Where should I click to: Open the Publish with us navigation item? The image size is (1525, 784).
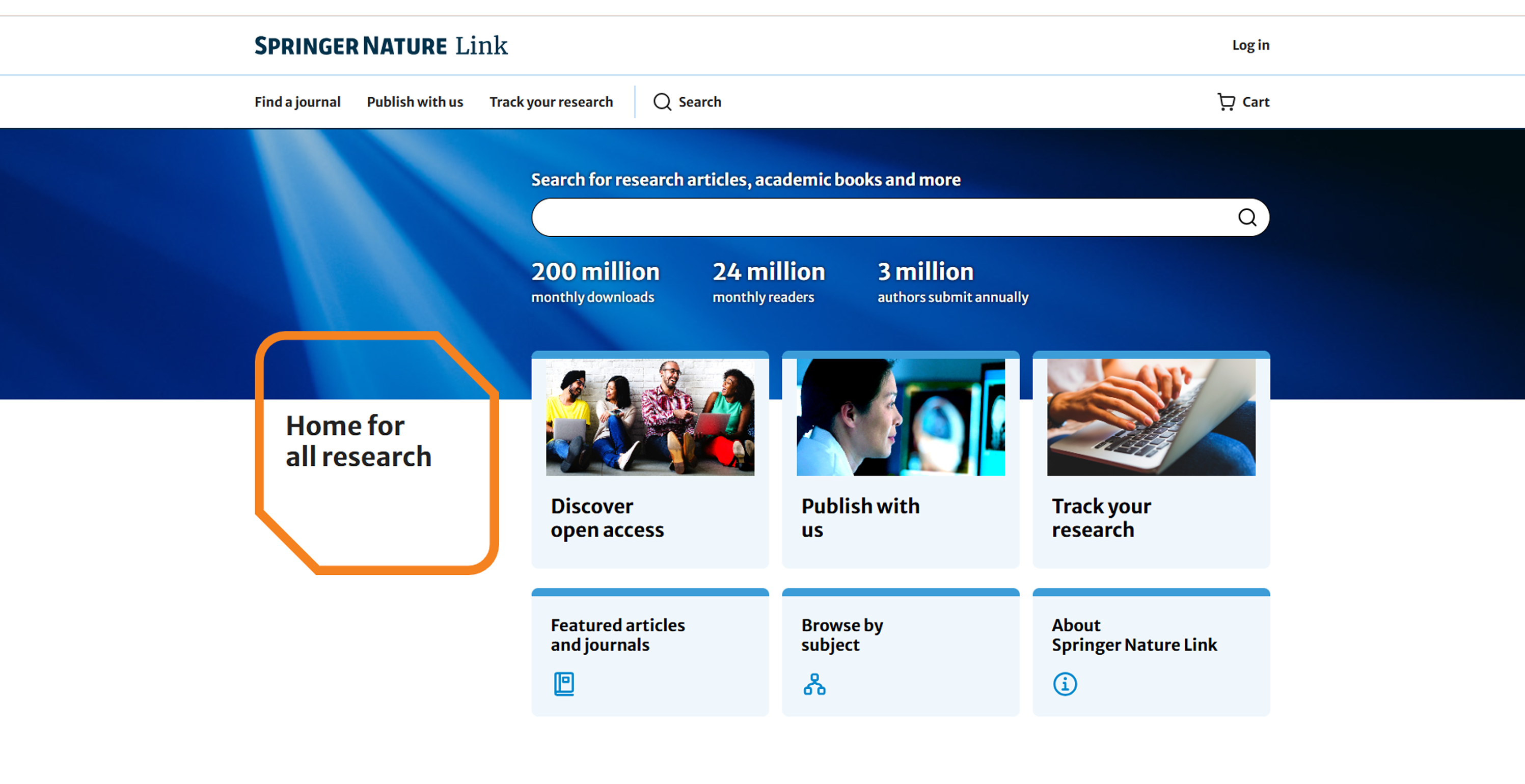(415, 102)
